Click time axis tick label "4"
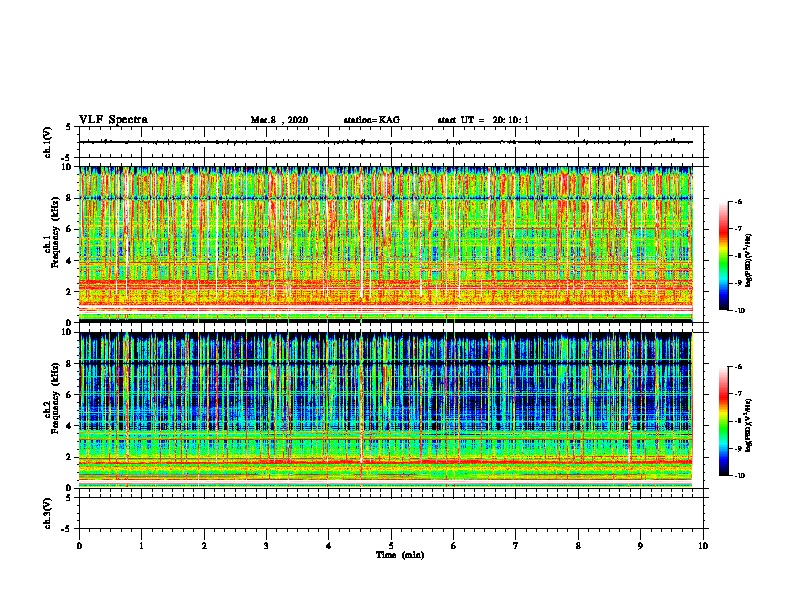792x612 pixels. pyautogui.click(x=329, y=546)
